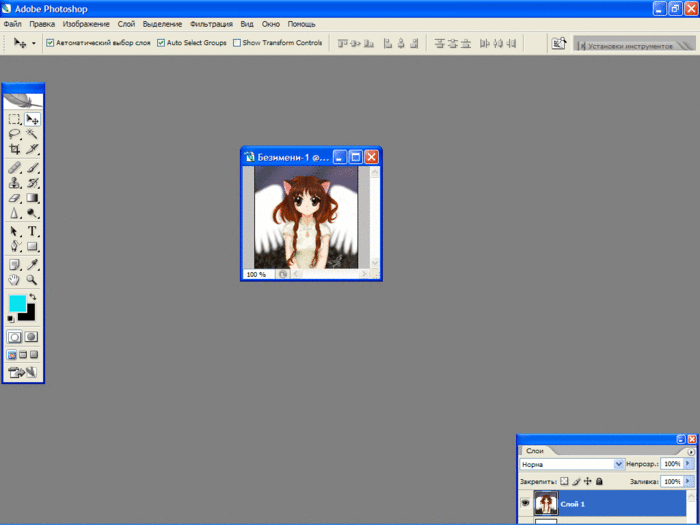Open the Помощь menu
700x525 pixels.
(301, 24)
